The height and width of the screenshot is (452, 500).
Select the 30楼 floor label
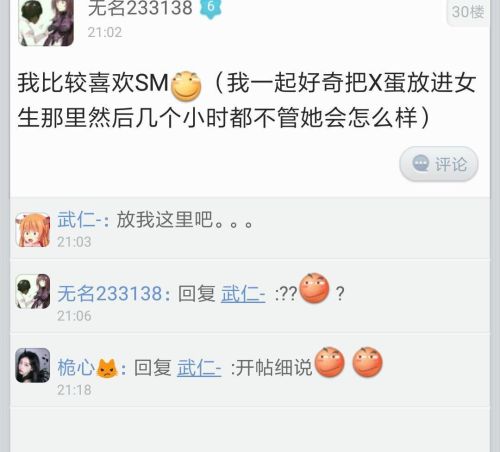pyautogui.click(x=468, y=12)
